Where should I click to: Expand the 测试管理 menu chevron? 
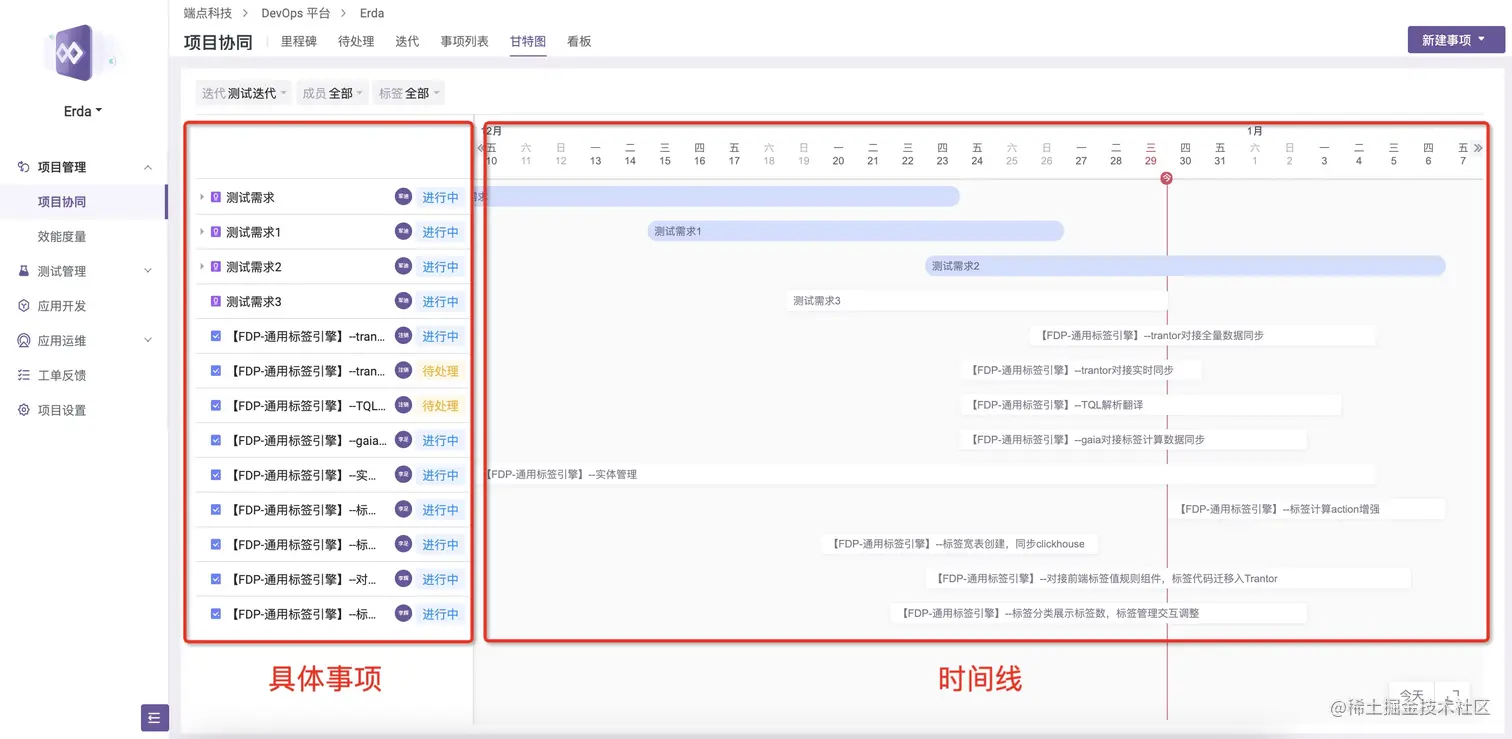click(148, 271)
